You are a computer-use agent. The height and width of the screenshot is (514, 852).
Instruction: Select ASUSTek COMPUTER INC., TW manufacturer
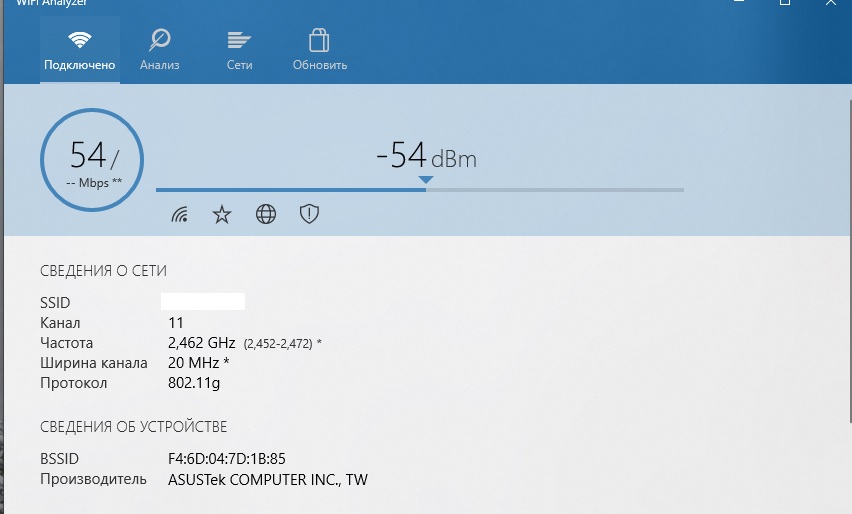[x=268, y=480]
